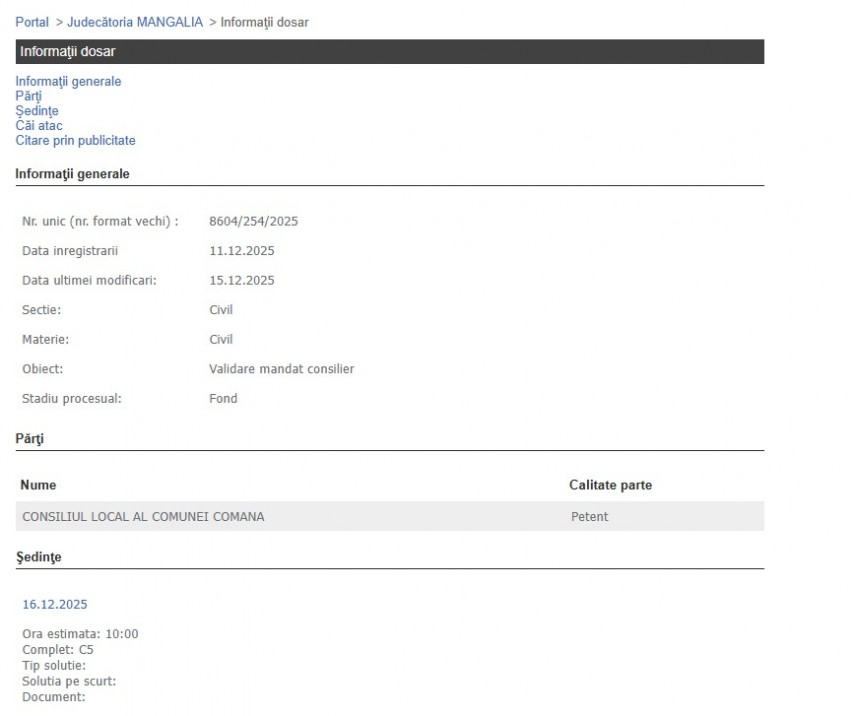Viewport: 855px width, 716px height.
Task: Click last modified date 15.12.2025
Action: click(241, 281)
